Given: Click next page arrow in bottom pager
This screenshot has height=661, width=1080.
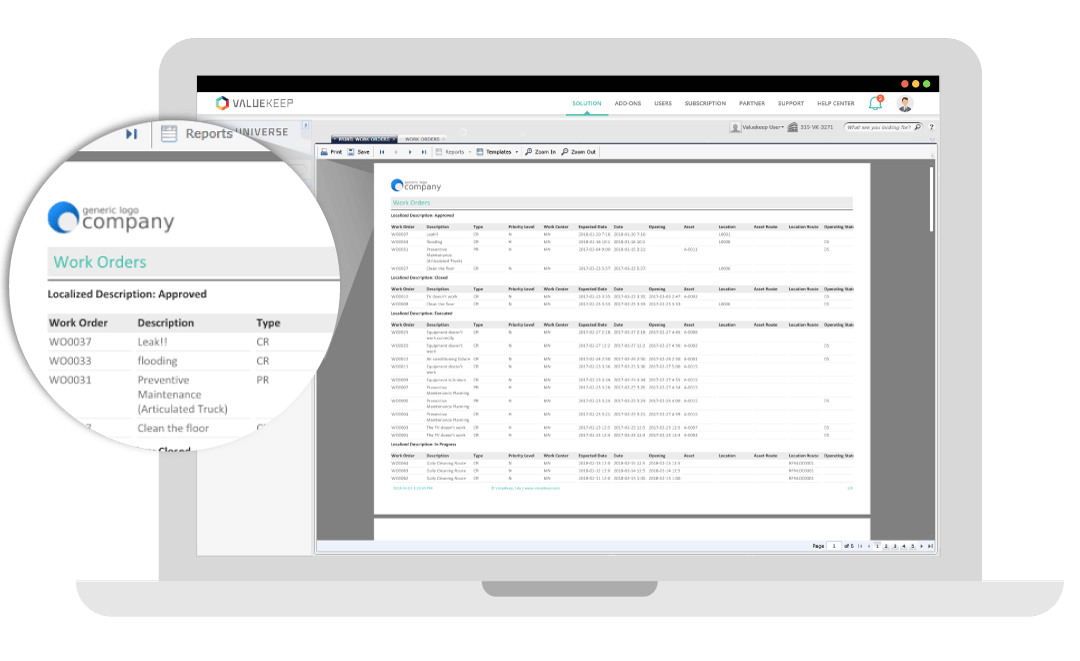Looking at the screenshot, I should [922, 546].
